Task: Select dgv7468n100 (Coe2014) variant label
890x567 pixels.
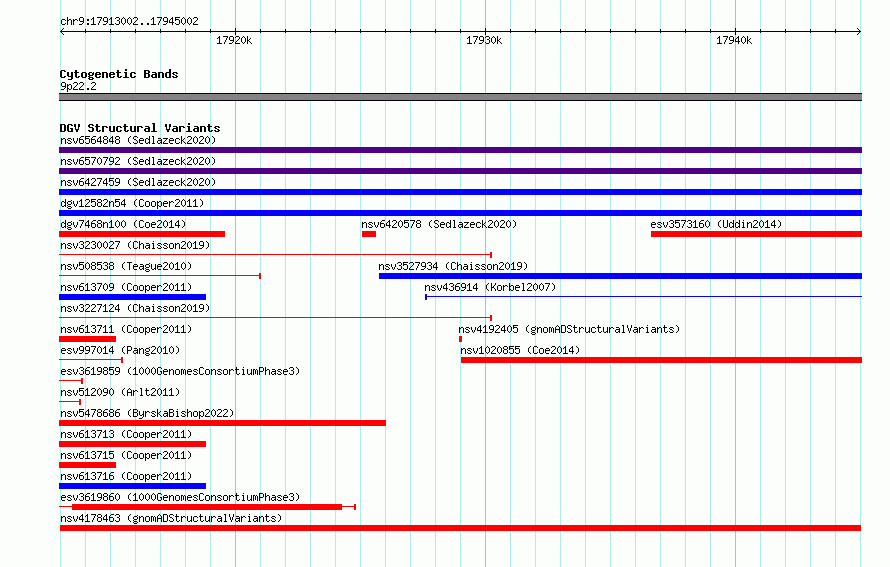Action: 123,224
